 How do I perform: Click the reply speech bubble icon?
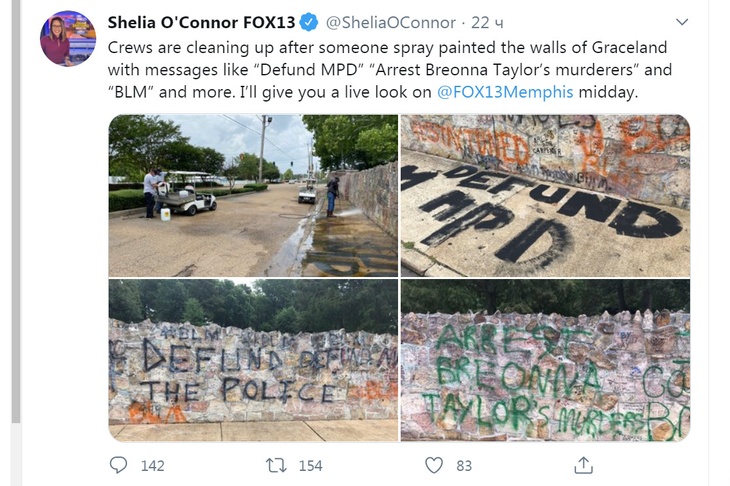tap(119, 465)
